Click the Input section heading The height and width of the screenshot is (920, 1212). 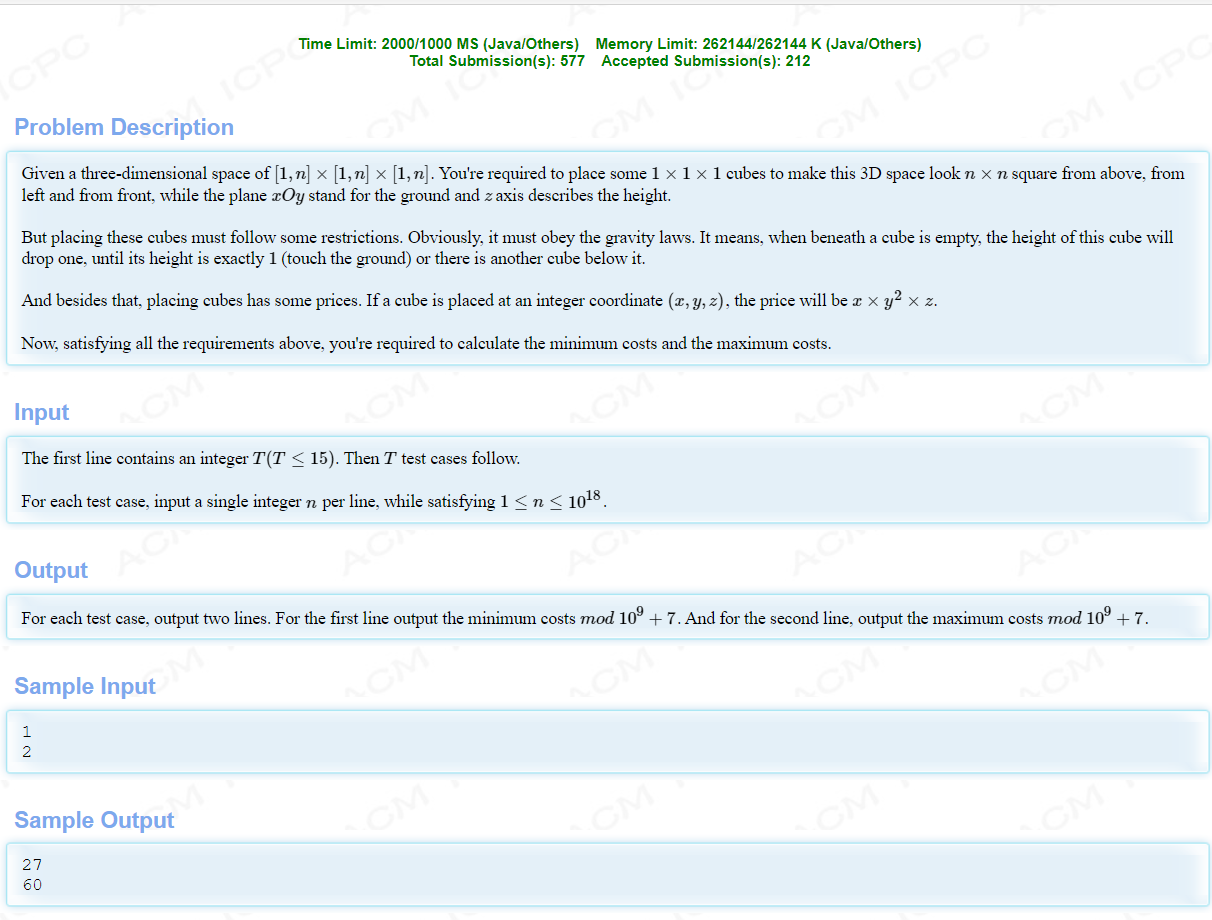(41, 412)
